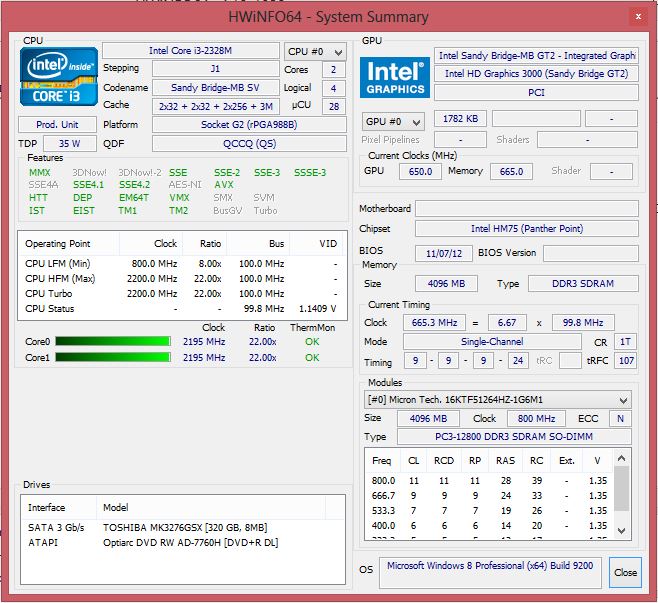
Task: Click the Cache 2x32 + 2x32 field
Action: tap(215, 107)
